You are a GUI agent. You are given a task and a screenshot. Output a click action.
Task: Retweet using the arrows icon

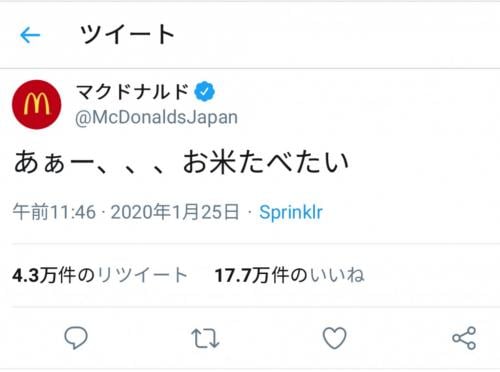[x=205, y=338]
